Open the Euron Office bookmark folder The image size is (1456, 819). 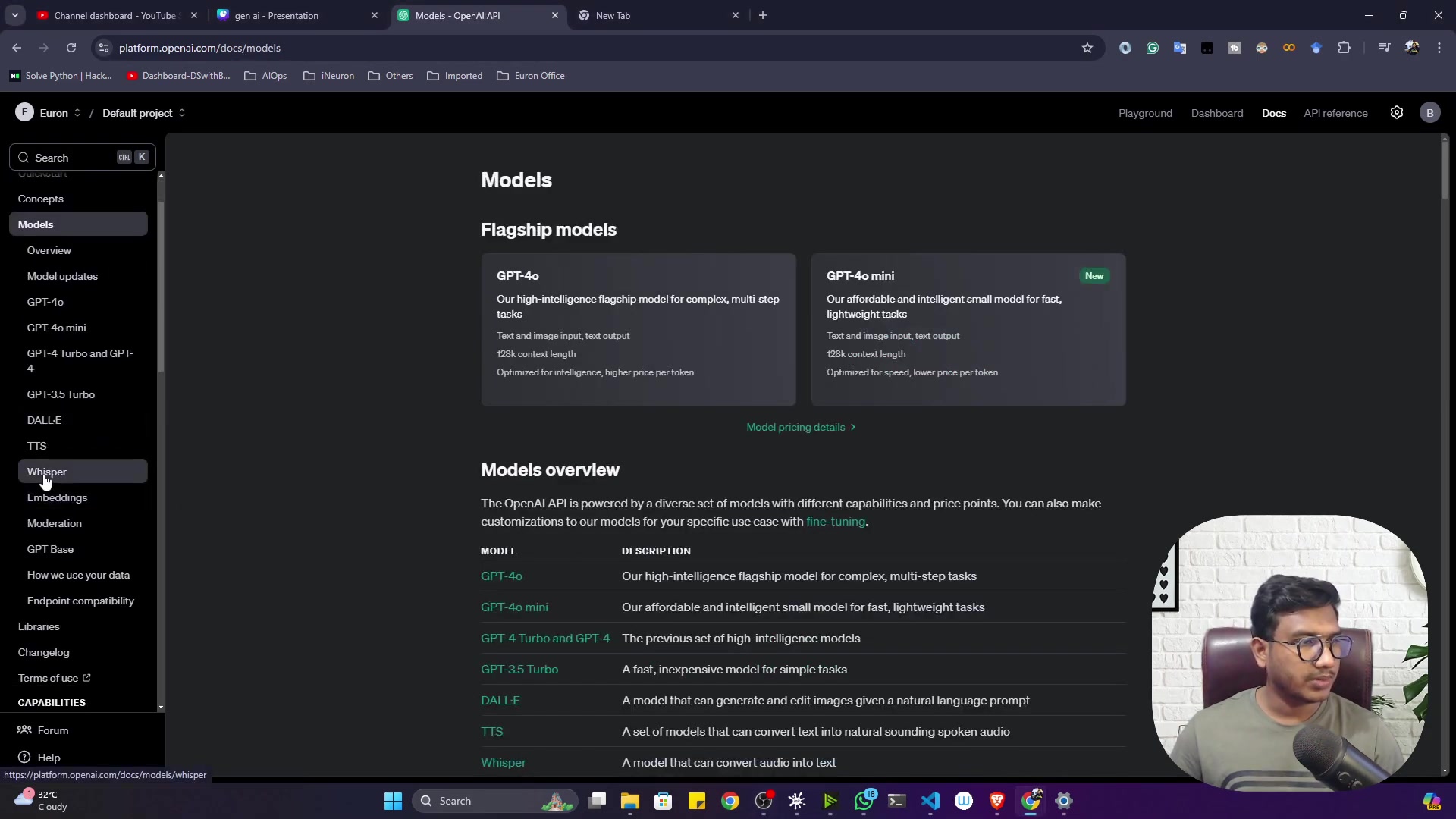click(x=531, y=76)
